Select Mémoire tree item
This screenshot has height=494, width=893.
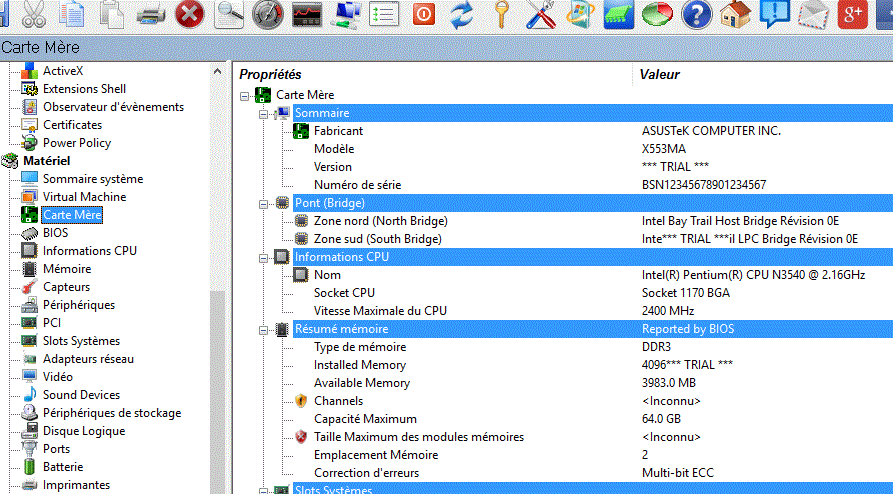(x=67, y=269)
